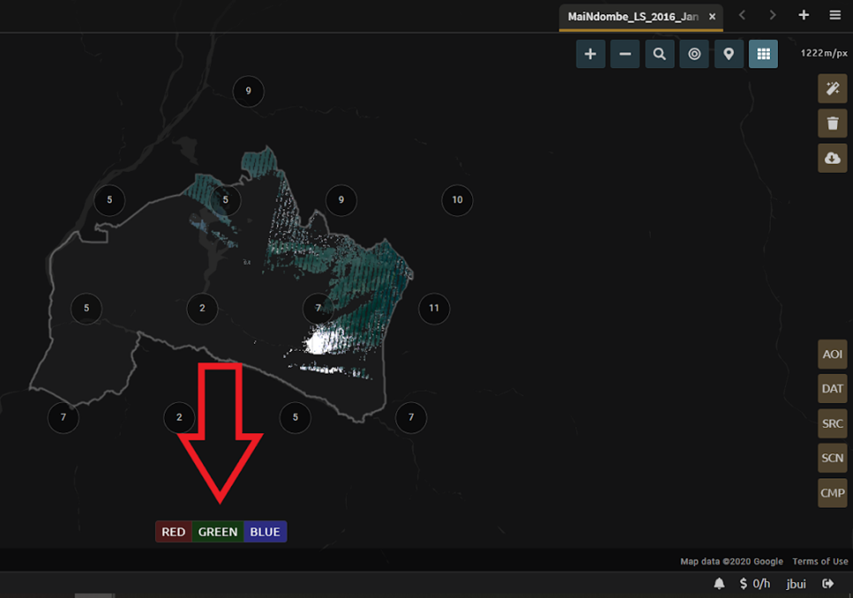Click the target recenter icon
The width and height of the screenshot is (853, 598).
[x=694, y=54]
